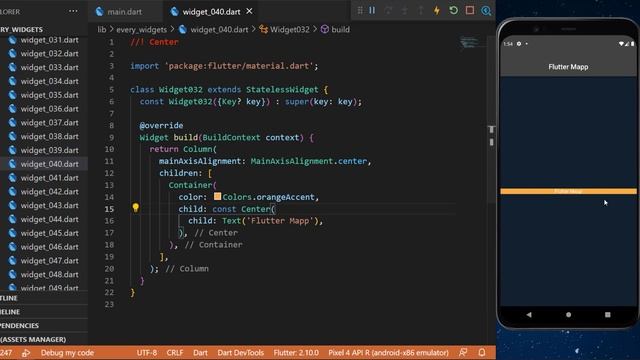
Task: Tap the orange Flutter Mapp container
Action: click(x=568, y=191)
